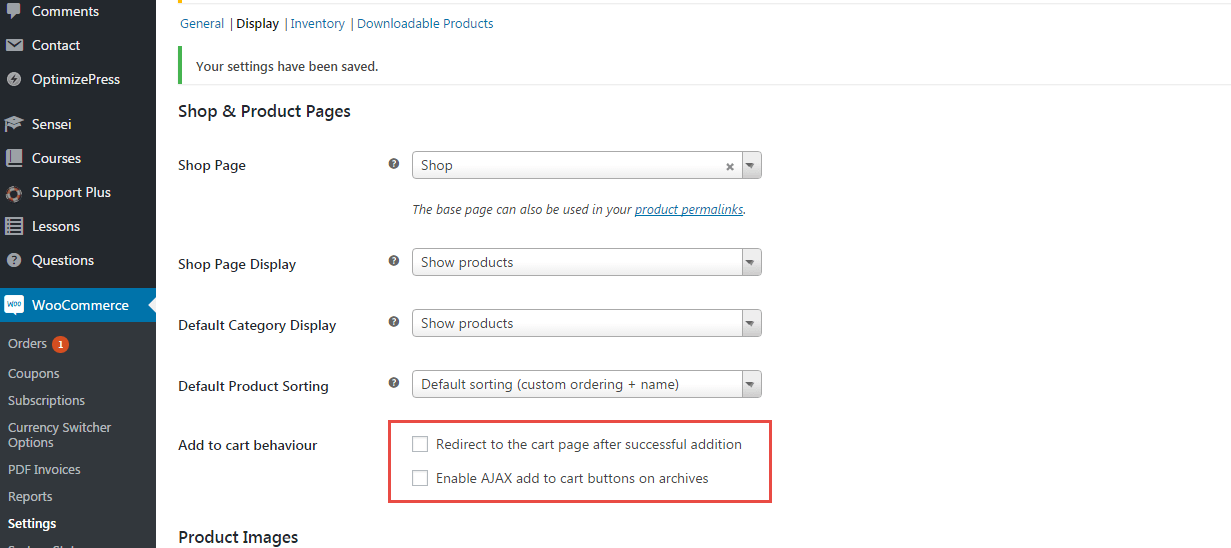Switch to the Downloadable Products sub-tab
Viewport: 1231px width, 548px height.
[425, 23]
